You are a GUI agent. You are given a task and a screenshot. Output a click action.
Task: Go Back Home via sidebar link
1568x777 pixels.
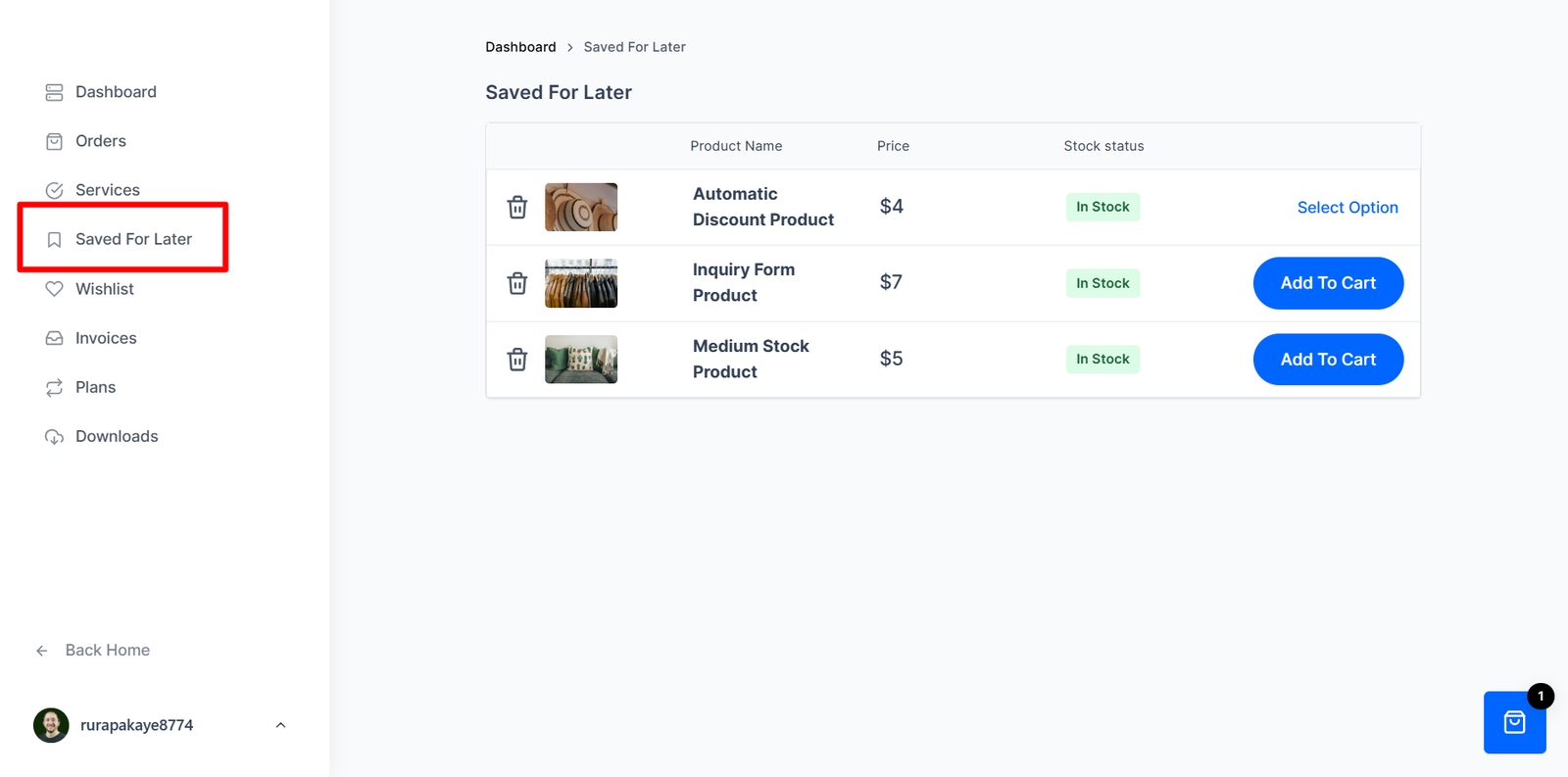click(107, 651)
